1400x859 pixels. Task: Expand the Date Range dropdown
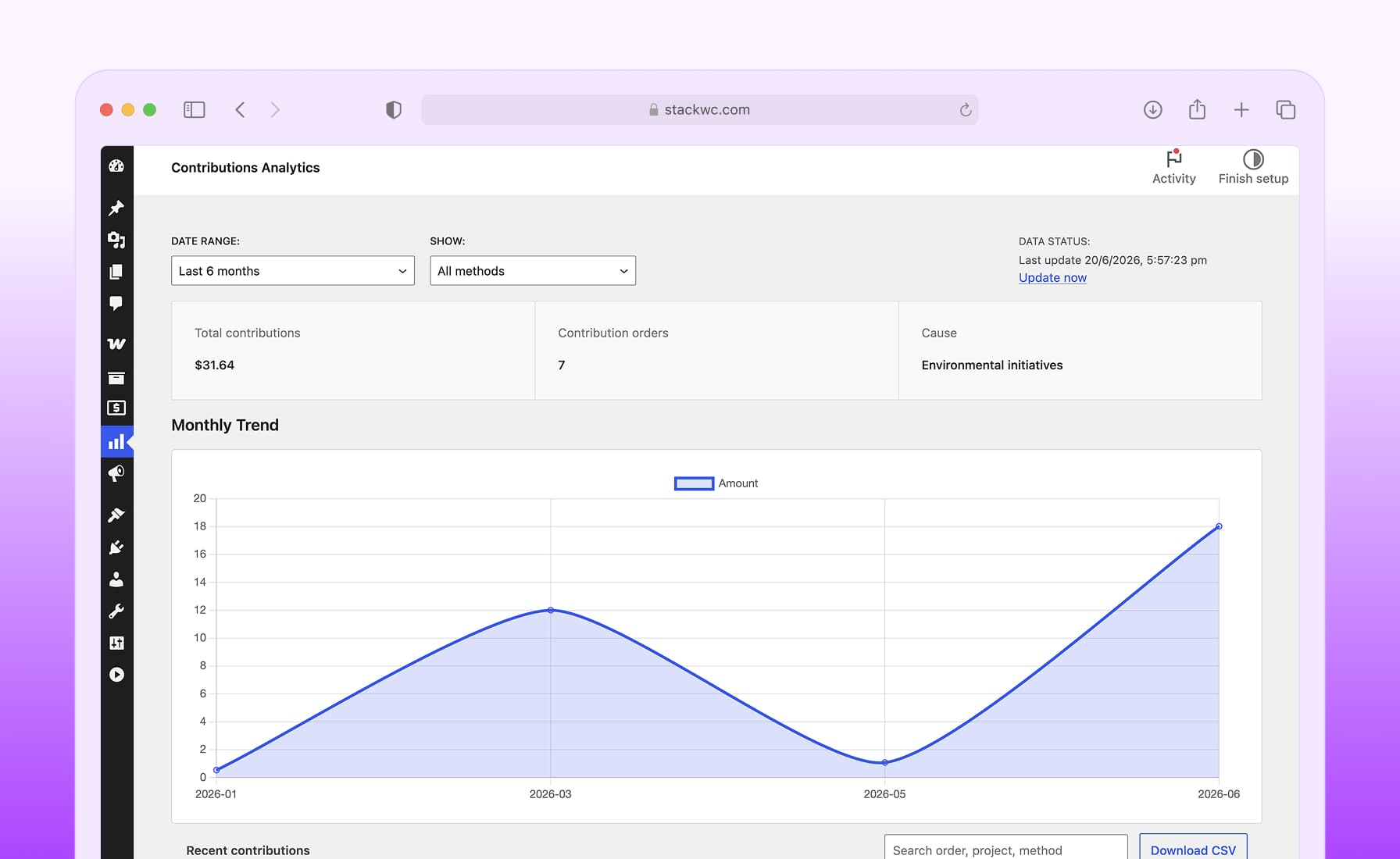pos(293,271)
